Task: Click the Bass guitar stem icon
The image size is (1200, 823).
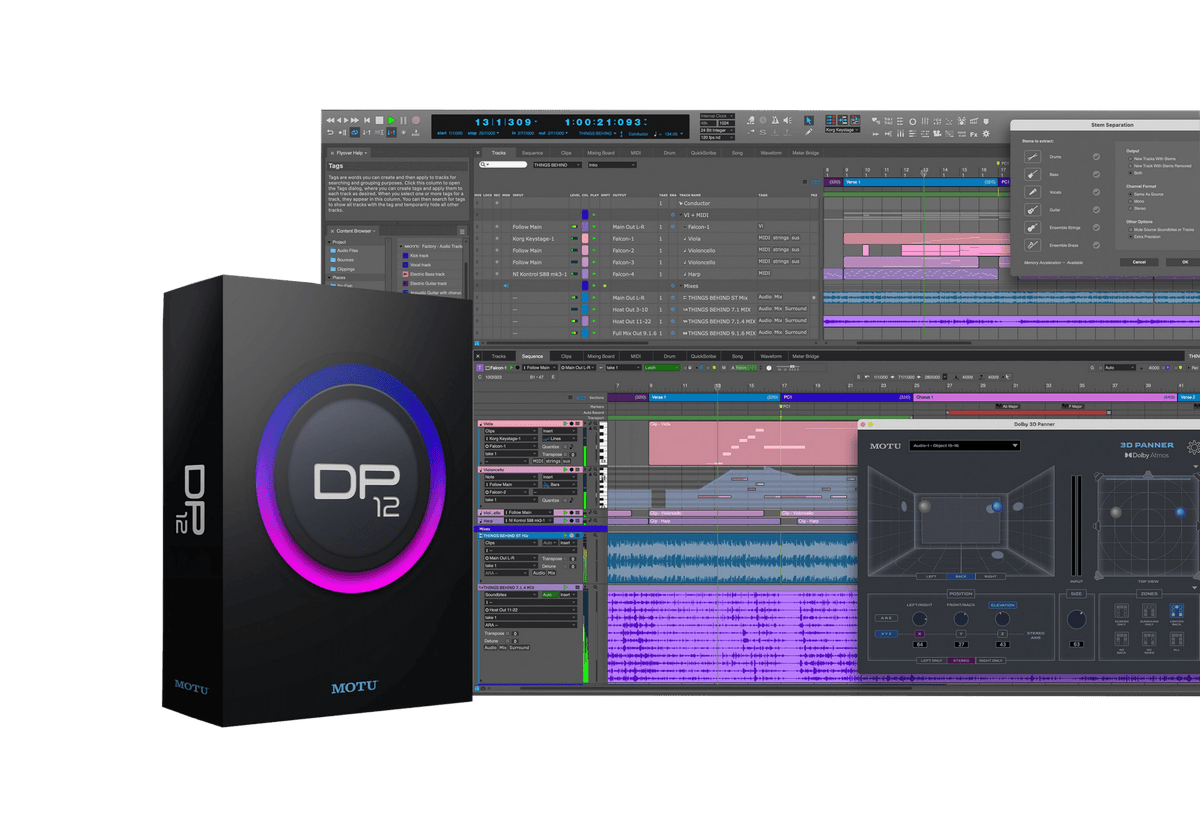Action: tap(1033, 175)
